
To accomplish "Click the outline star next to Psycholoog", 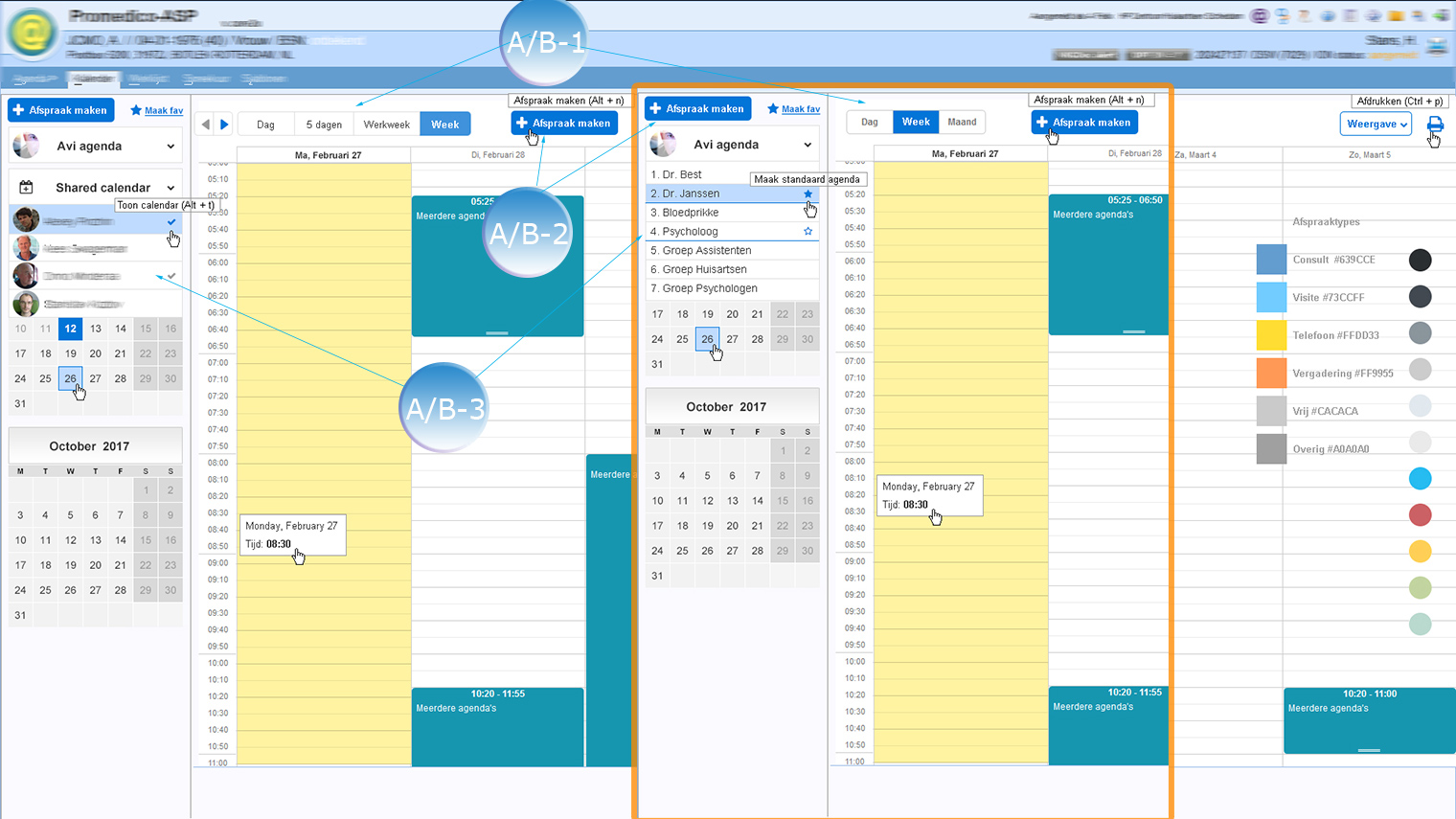I will pos(808,232).
